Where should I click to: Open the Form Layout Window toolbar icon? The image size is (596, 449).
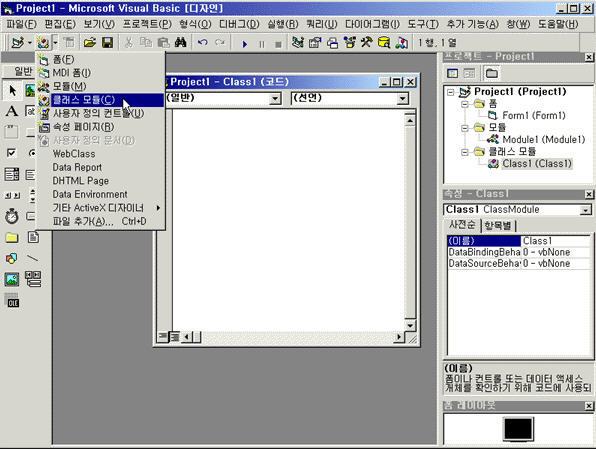(333, 43)
